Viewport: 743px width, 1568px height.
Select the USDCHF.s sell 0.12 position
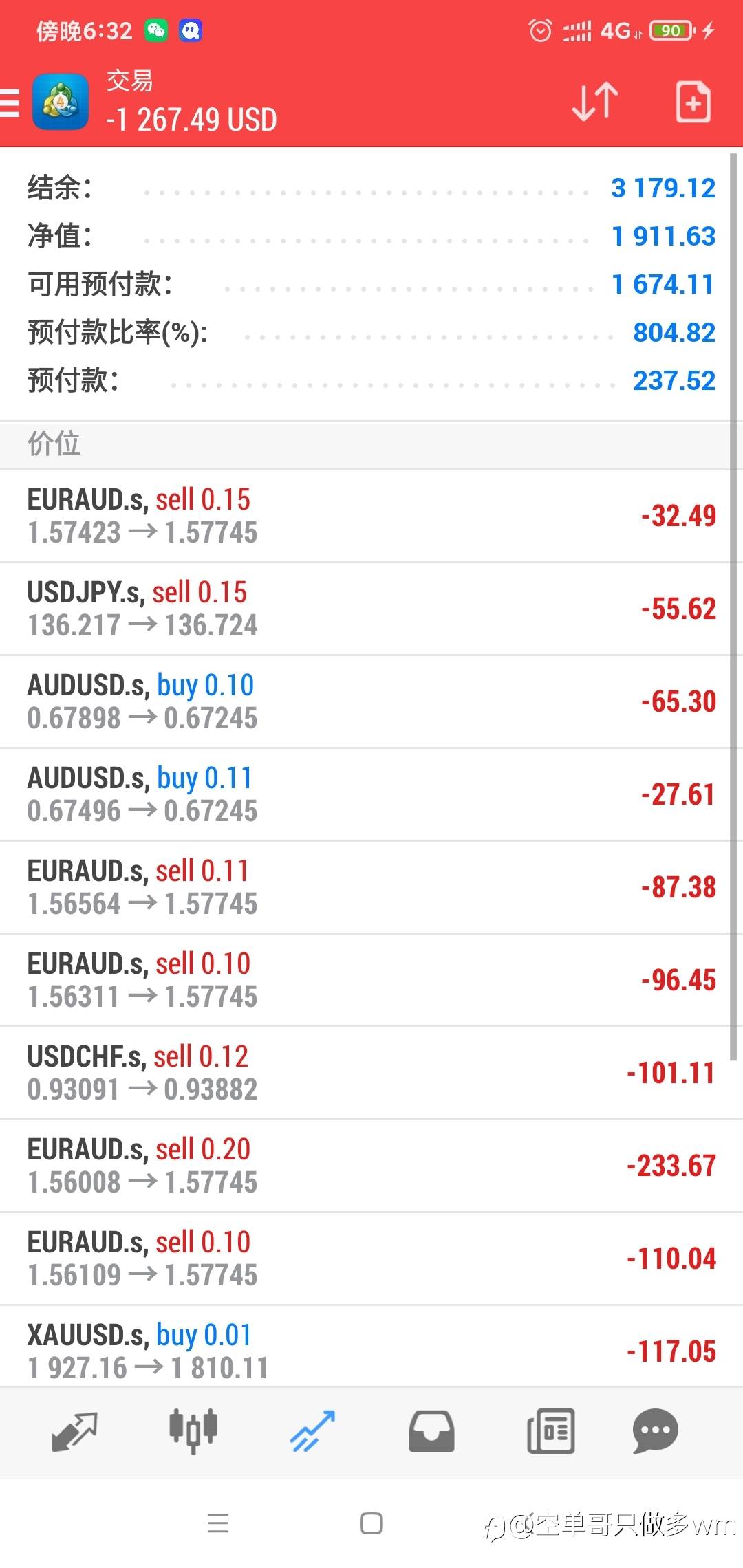(x=365, y=1073)
